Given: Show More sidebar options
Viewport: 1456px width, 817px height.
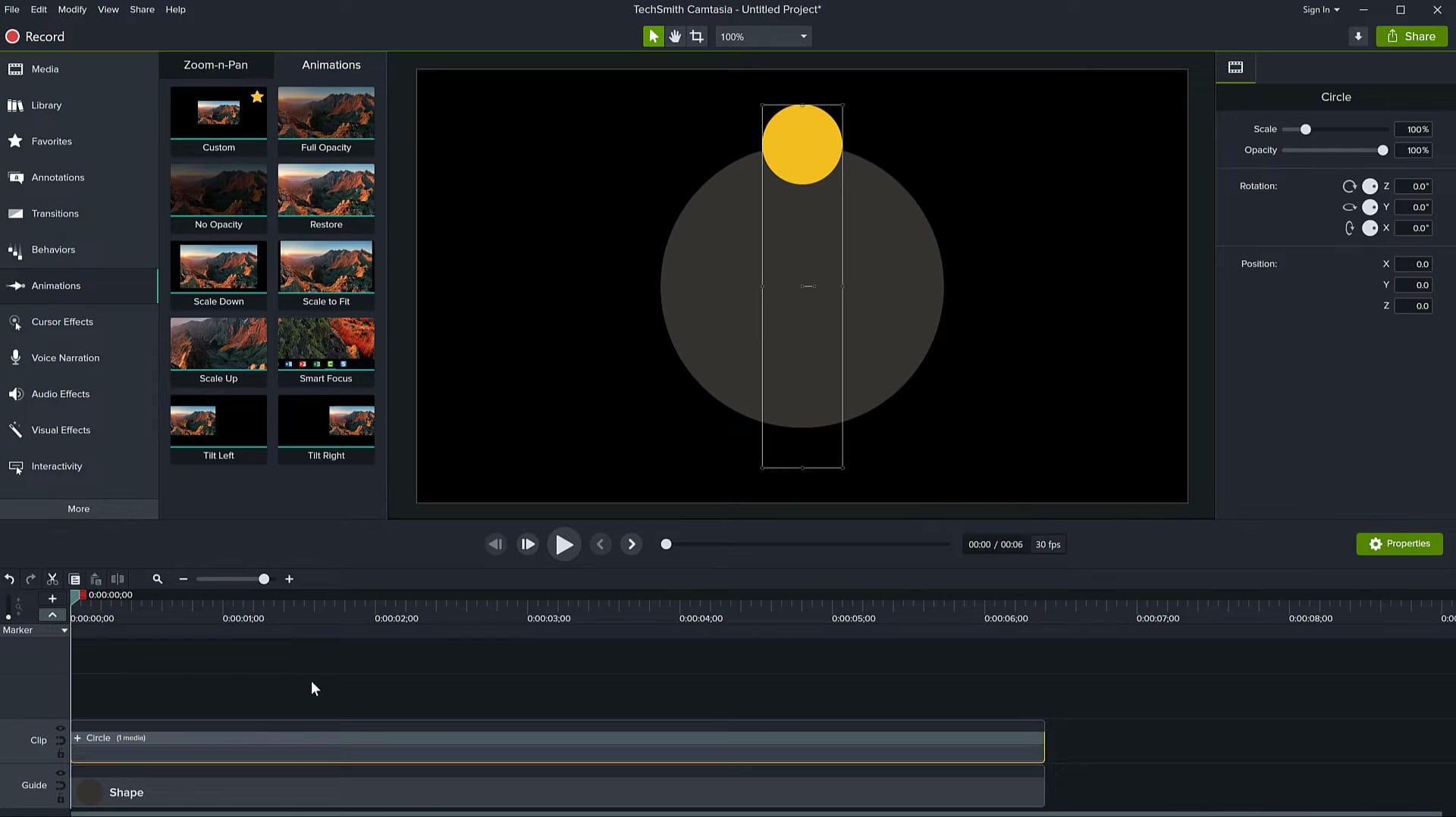Looking at the screenshot, I should point(78,509).
